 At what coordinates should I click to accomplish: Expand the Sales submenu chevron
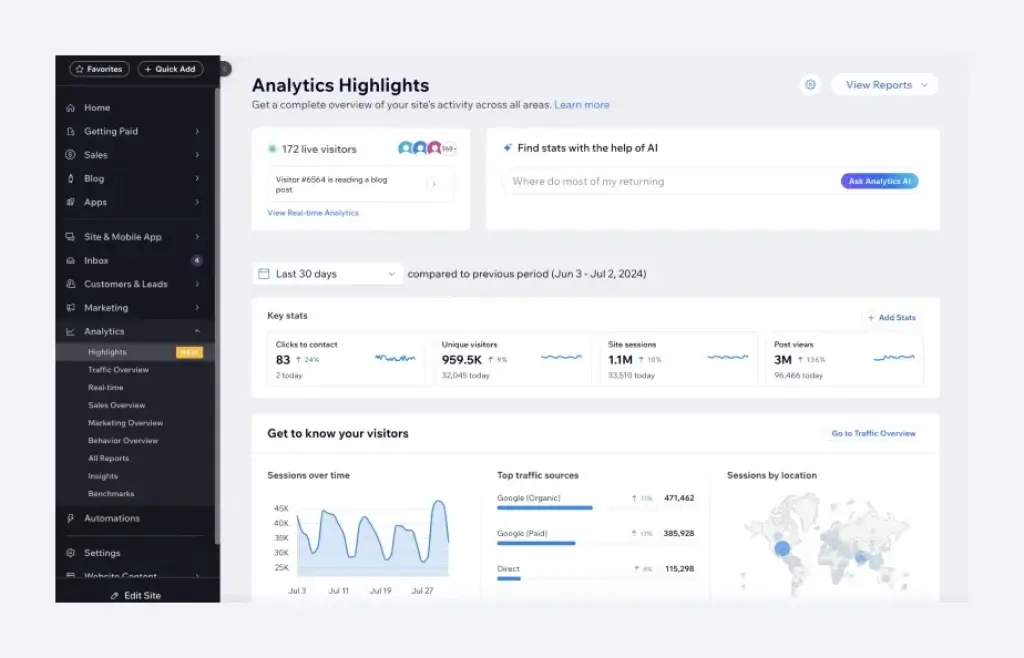(197, 155)
